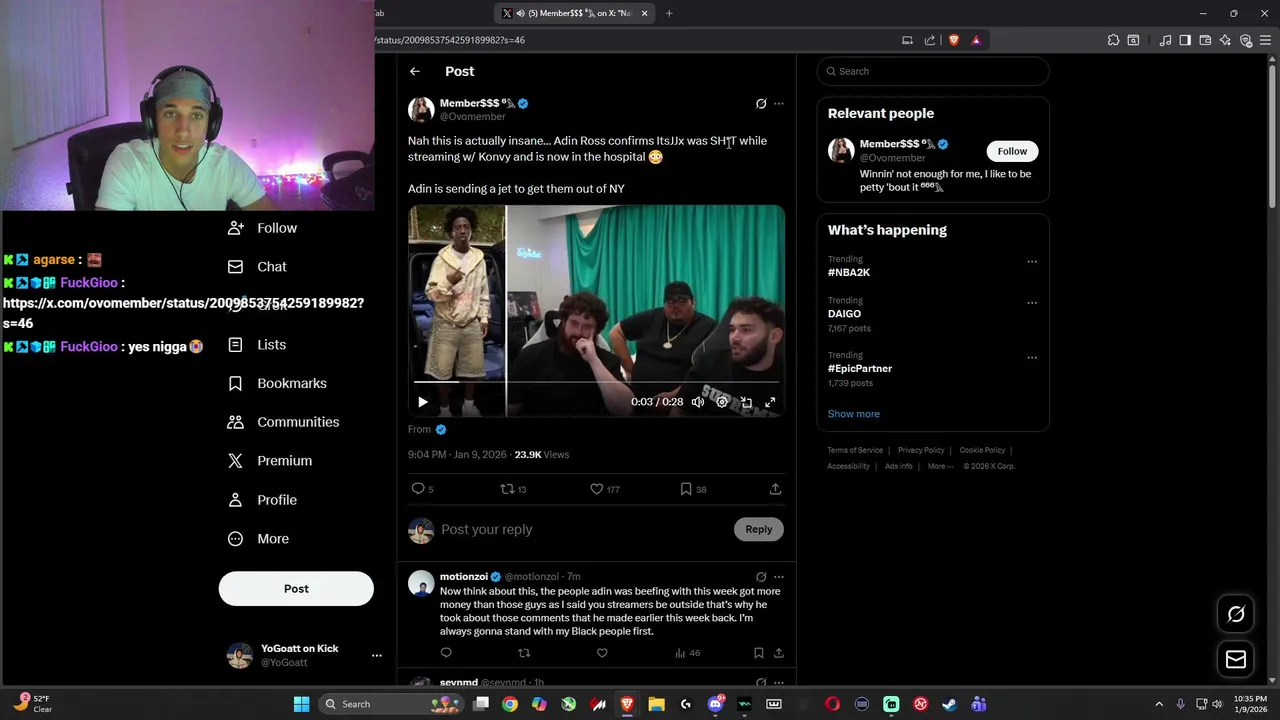This screenshot has width=1280, height=720.
Task: Open the browser hamburger menu
Action: pos(1266,40)
